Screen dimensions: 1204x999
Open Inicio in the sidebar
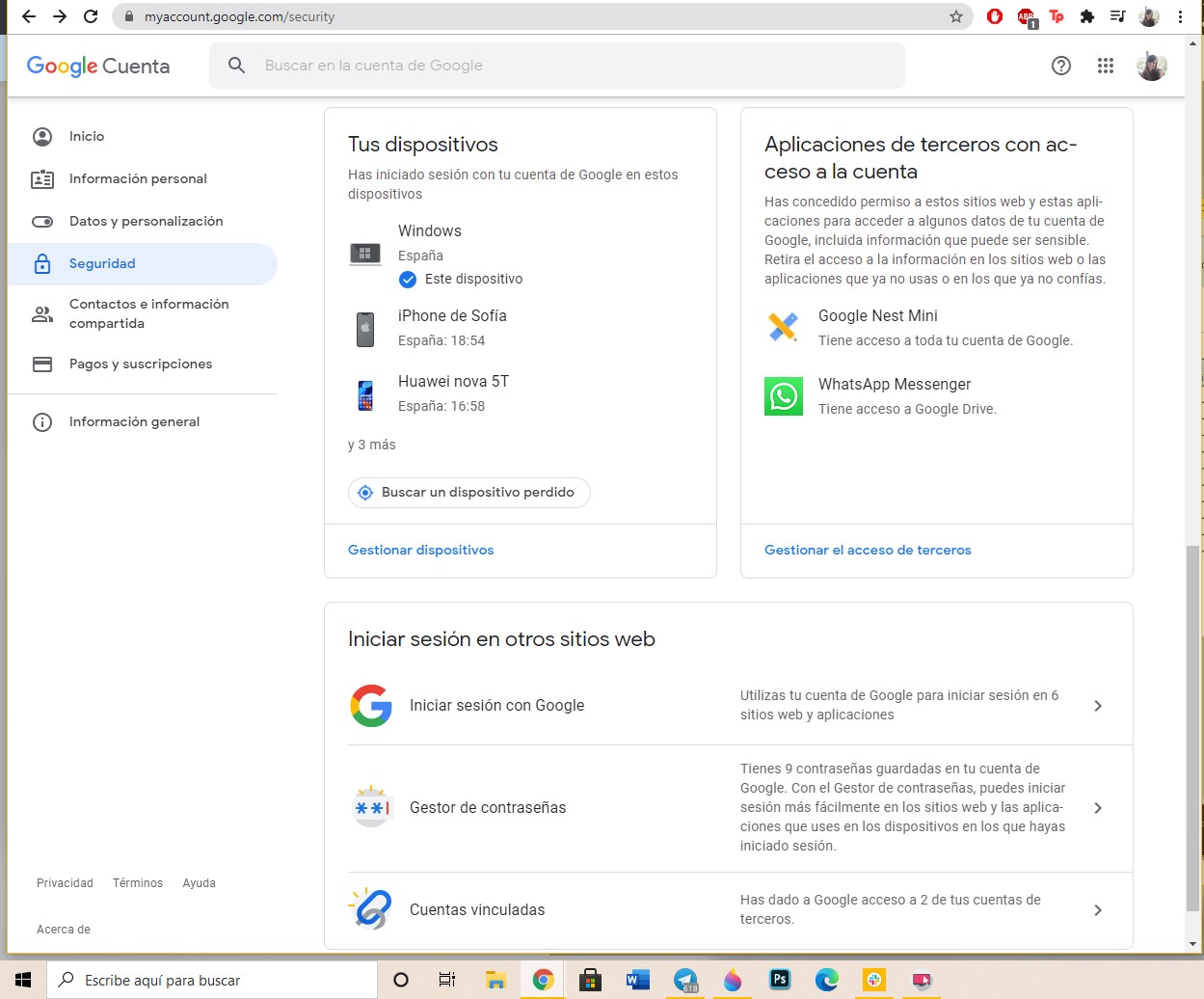click(x=143, y=137)
